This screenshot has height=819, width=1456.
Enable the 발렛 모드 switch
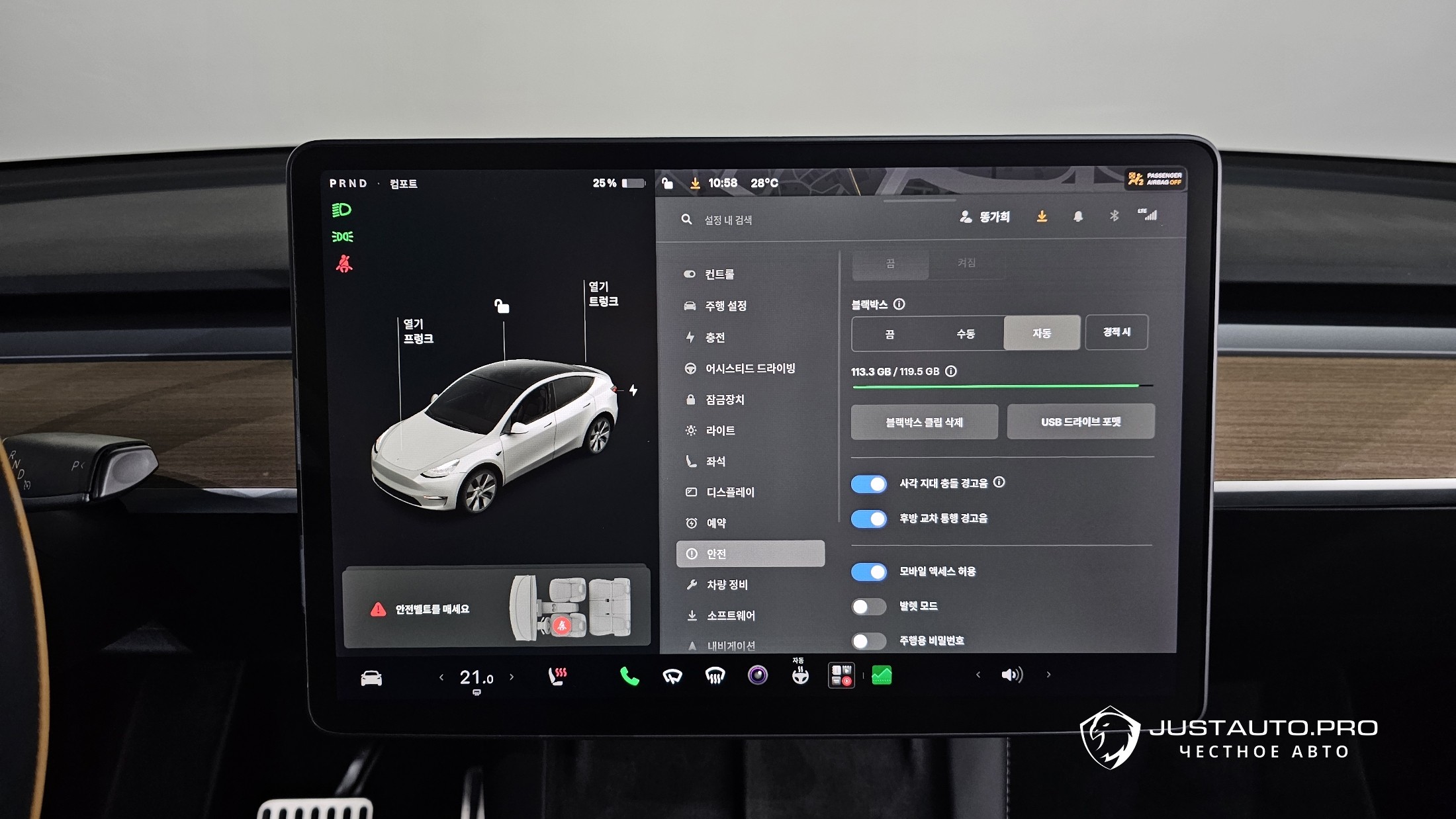point(869,606)
